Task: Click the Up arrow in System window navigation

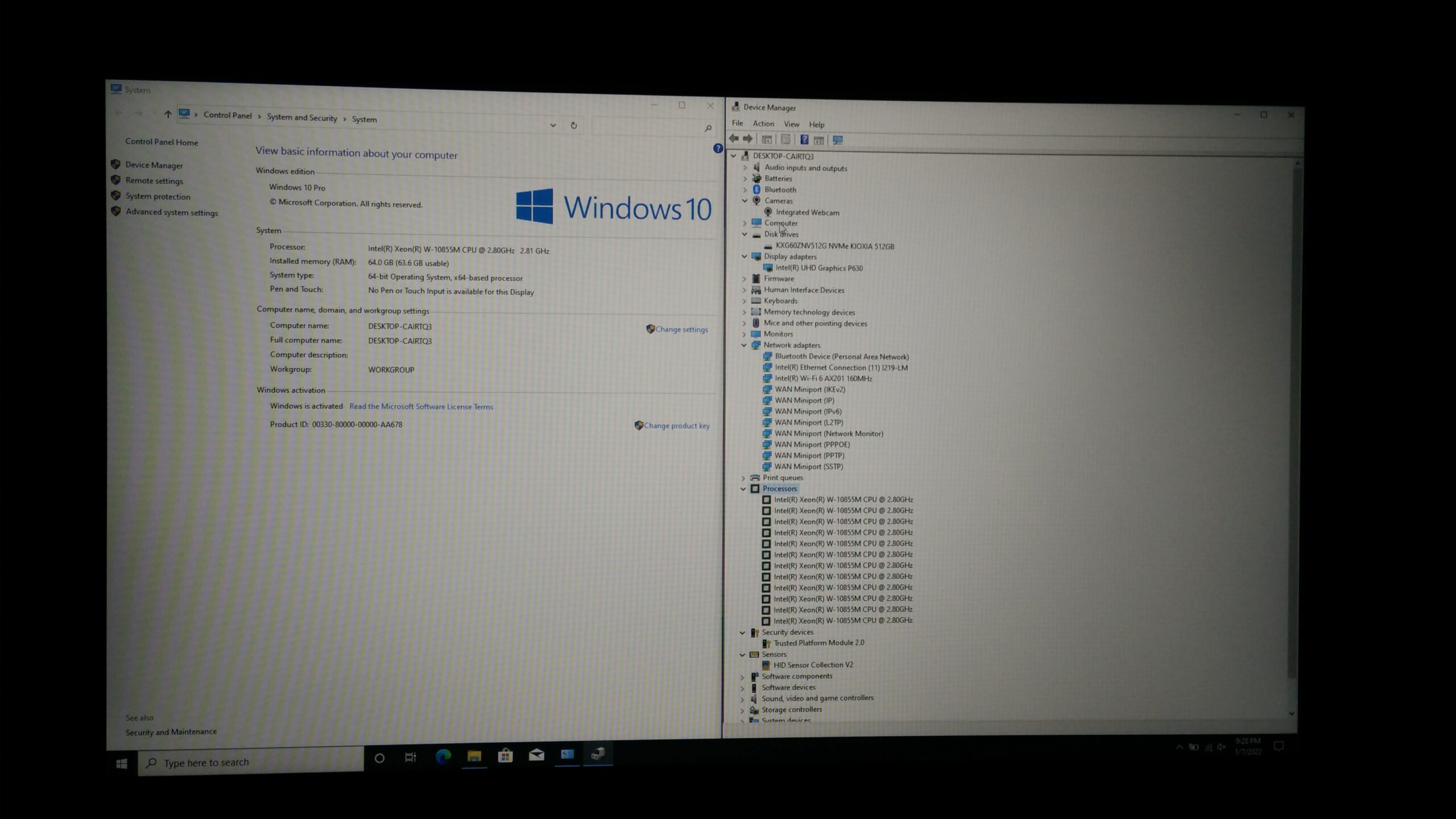Action: pos(168,114)
